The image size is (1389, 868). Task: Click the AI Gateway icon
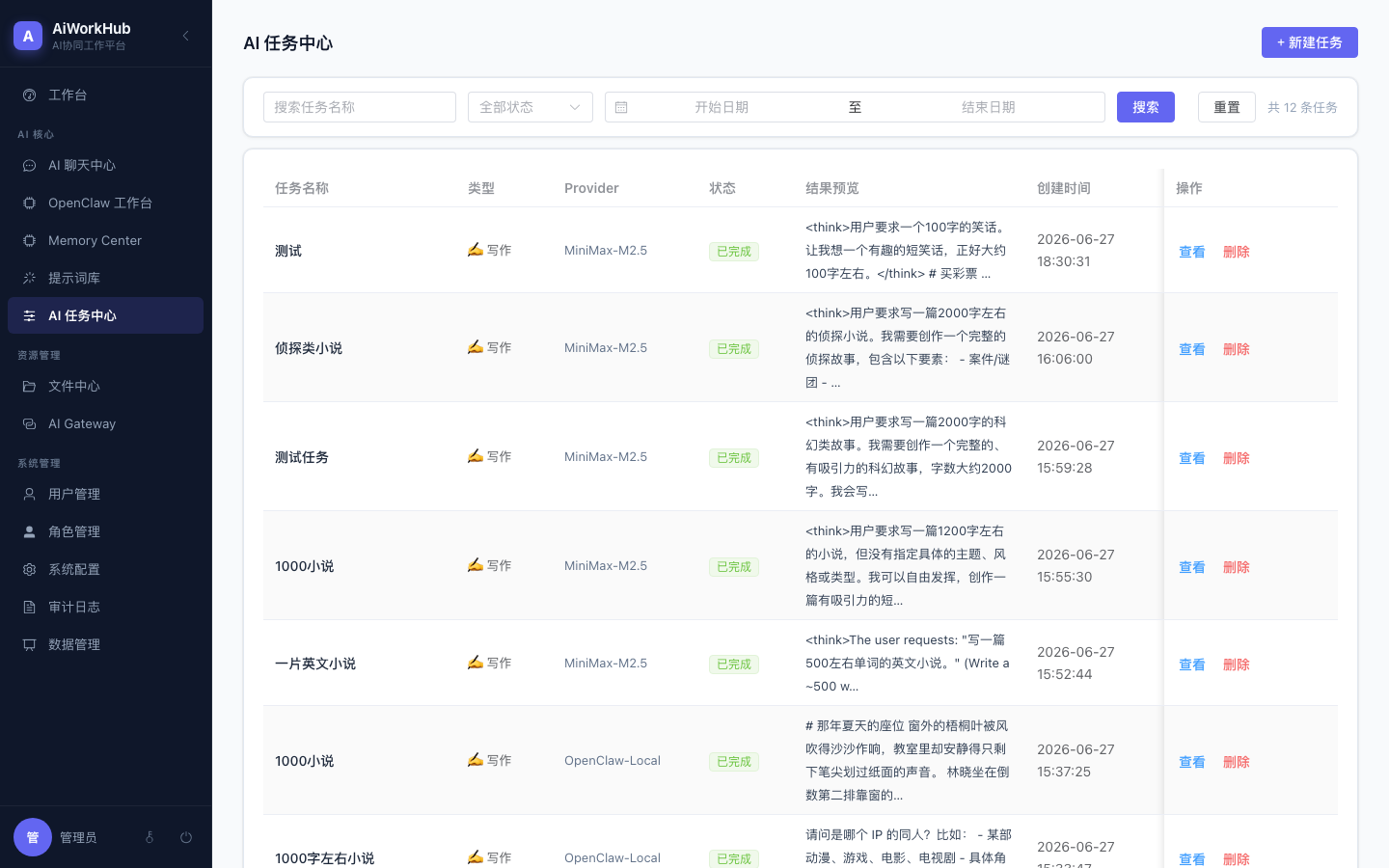point(29,423)
